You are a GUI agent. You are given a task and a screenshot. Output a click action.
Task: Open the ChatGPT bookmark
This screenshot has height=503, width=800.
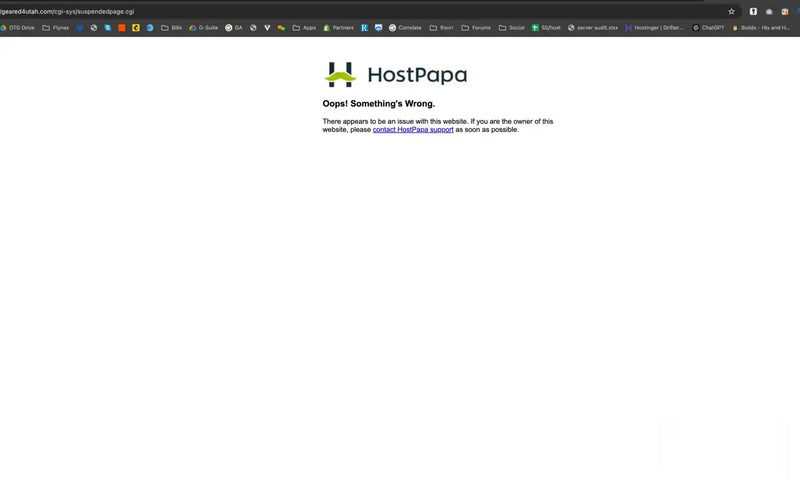708,28
